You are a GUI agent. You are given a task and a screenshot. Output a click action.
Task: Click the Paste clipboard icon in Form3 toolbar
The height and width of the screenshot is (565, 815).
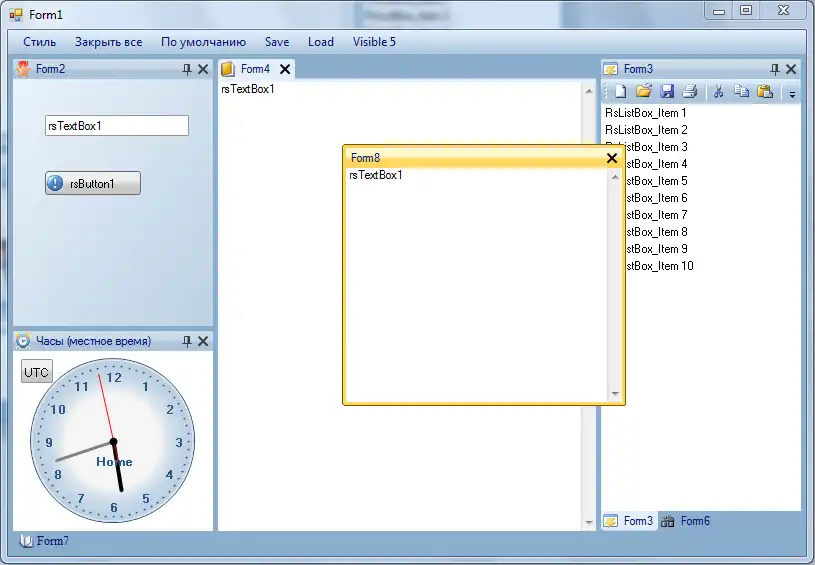pos(765,91)
